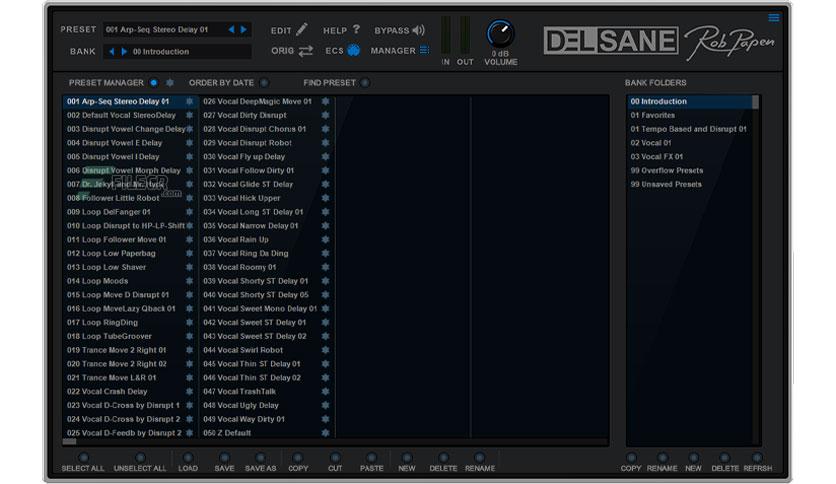Star the 044 Vocal Swirl Robot preset
Screen dimensions: 836x484
(325, 350)
